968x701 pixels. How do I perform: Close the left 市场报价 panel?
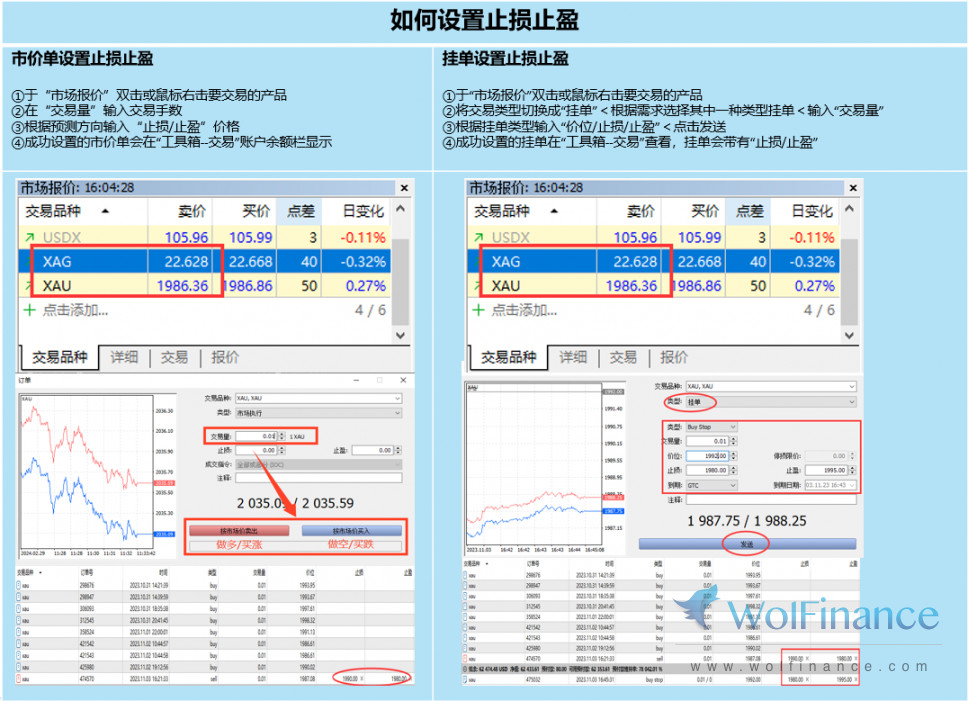pyautogui.click(x=404, y=188)
